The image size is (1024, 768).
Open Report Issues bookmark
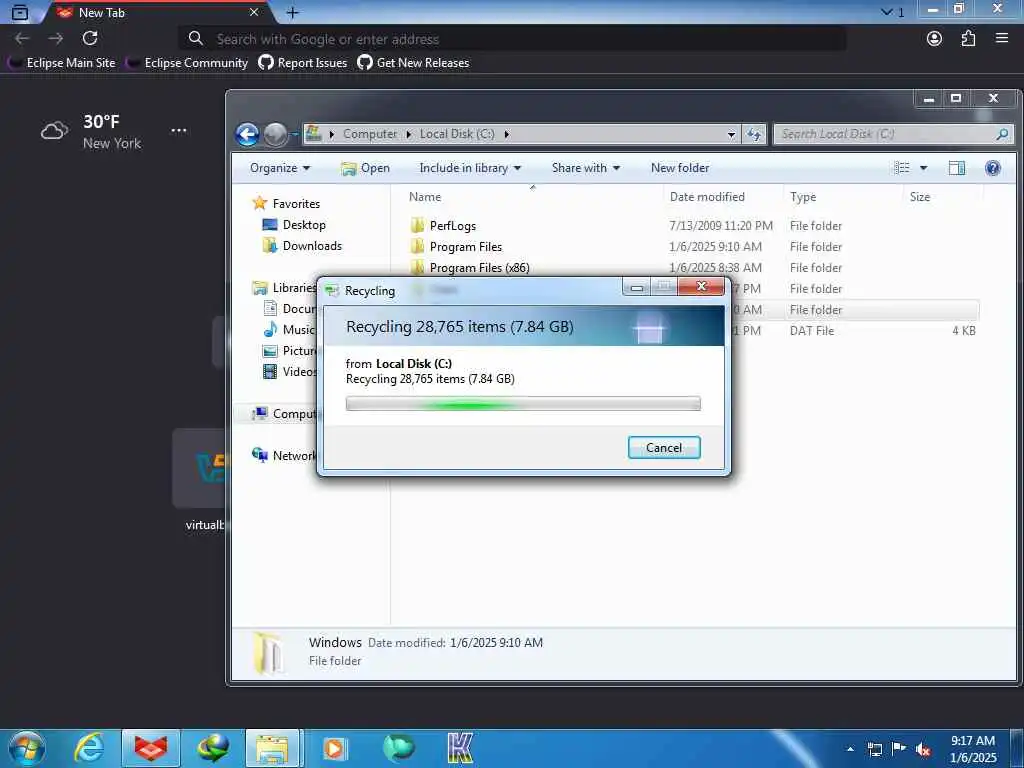[x=303, y=63]
